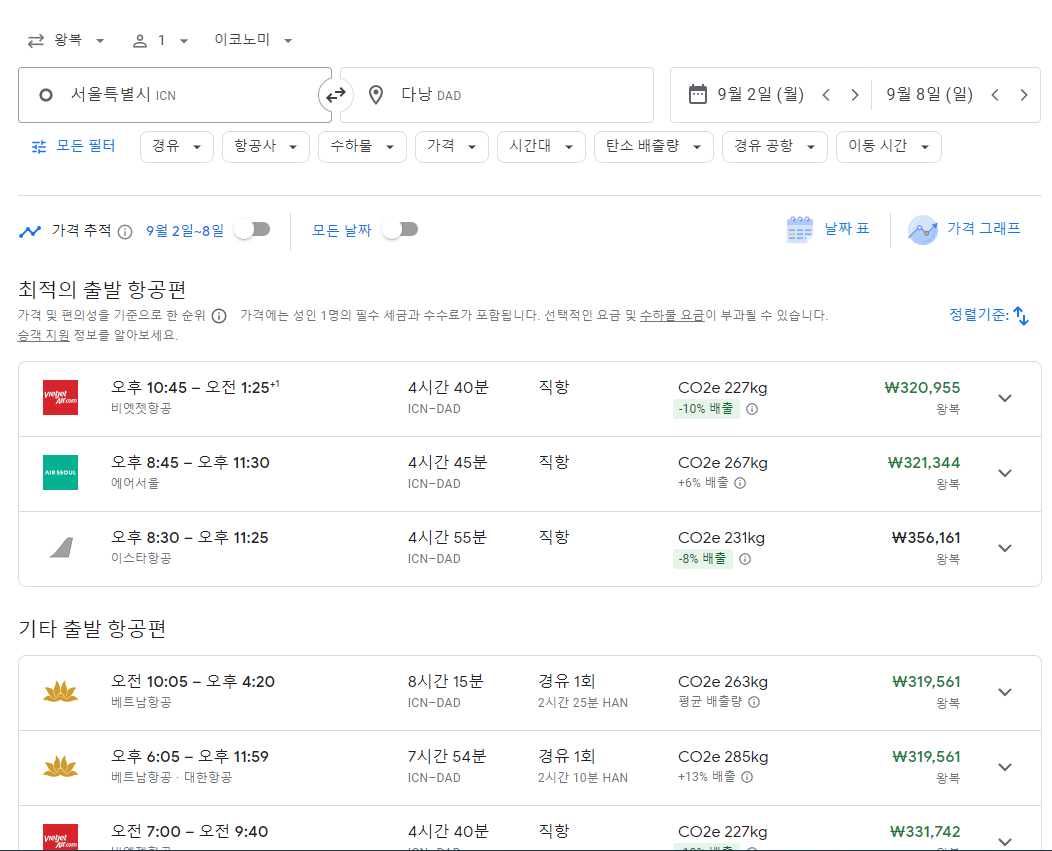Advance departure date with the next arrow
This screenshot has height=851, width=1052.
tap(855, 94)
